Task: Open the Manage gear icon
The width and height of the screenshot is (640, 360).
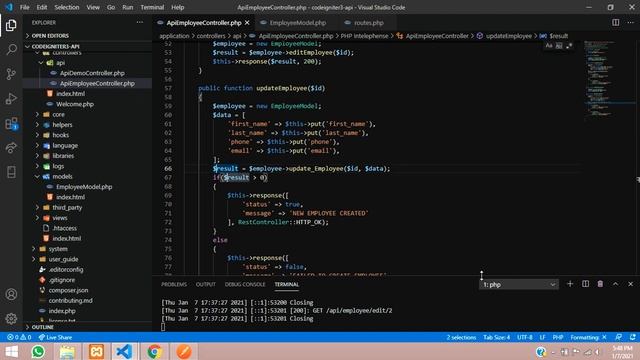Action: (11, 318)
